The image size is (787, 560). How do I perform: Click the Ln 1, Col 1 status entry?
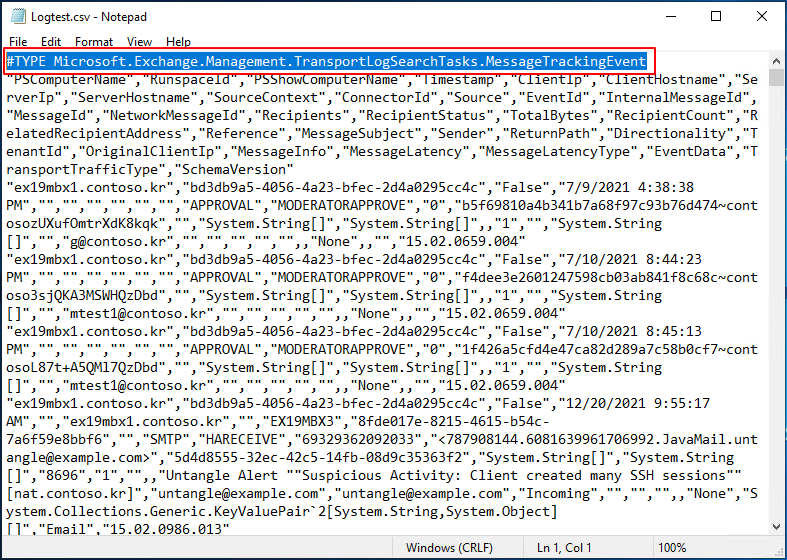(564, 547)
